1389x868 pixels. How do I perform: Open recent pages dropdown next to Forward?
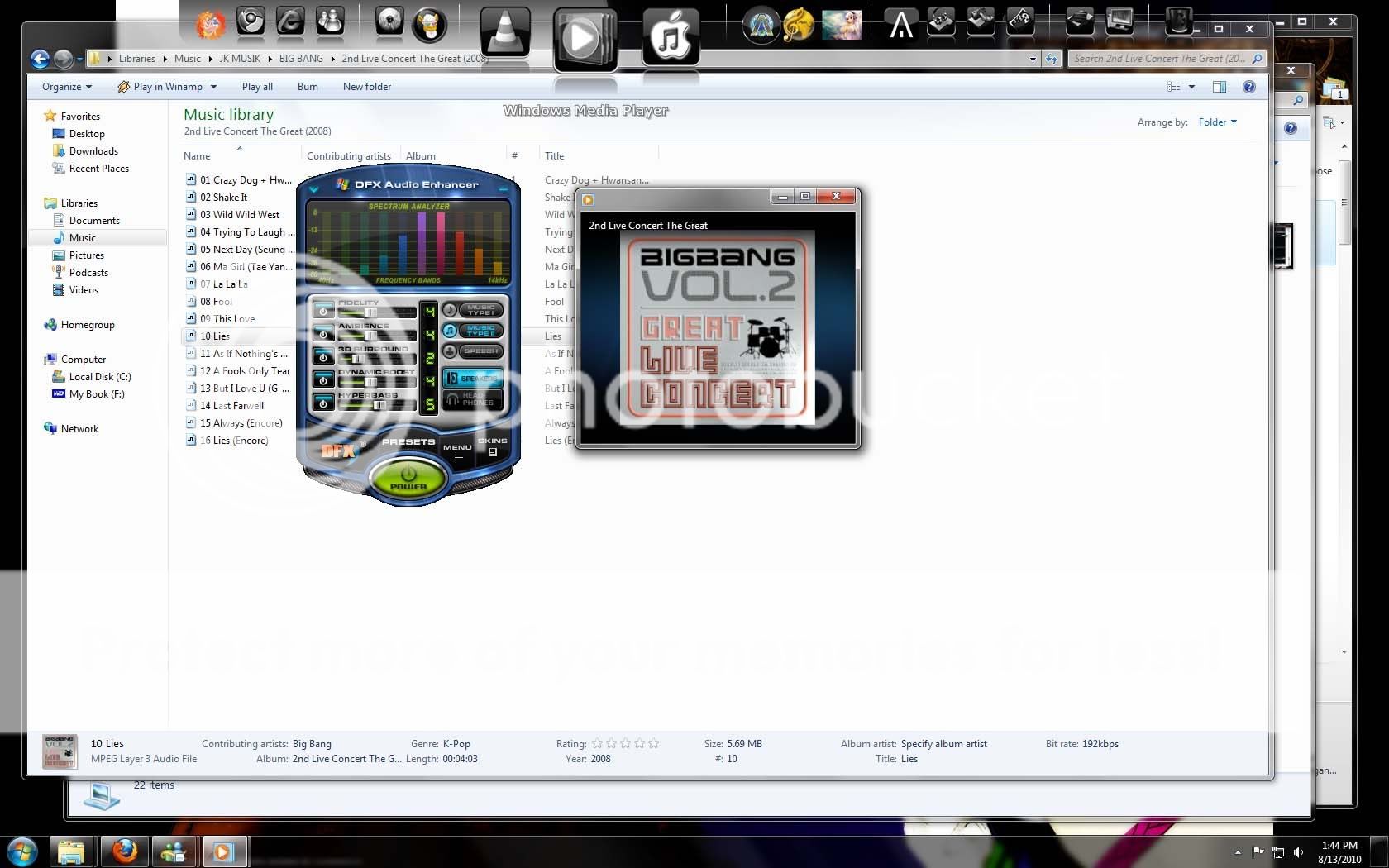point(80,59)
